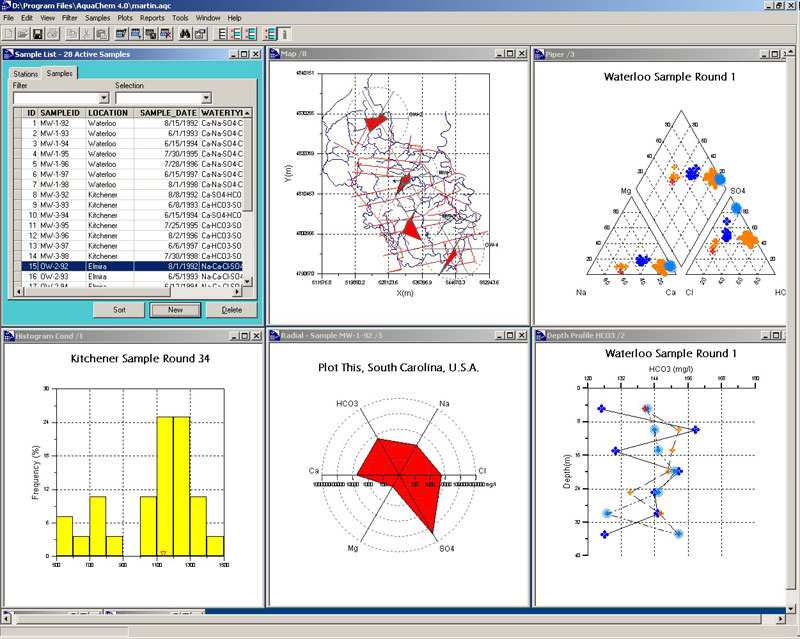Click the Radial window title icon
Image resolution: width=800 pixels, height=639 pixels.
[x=274, y=335]
